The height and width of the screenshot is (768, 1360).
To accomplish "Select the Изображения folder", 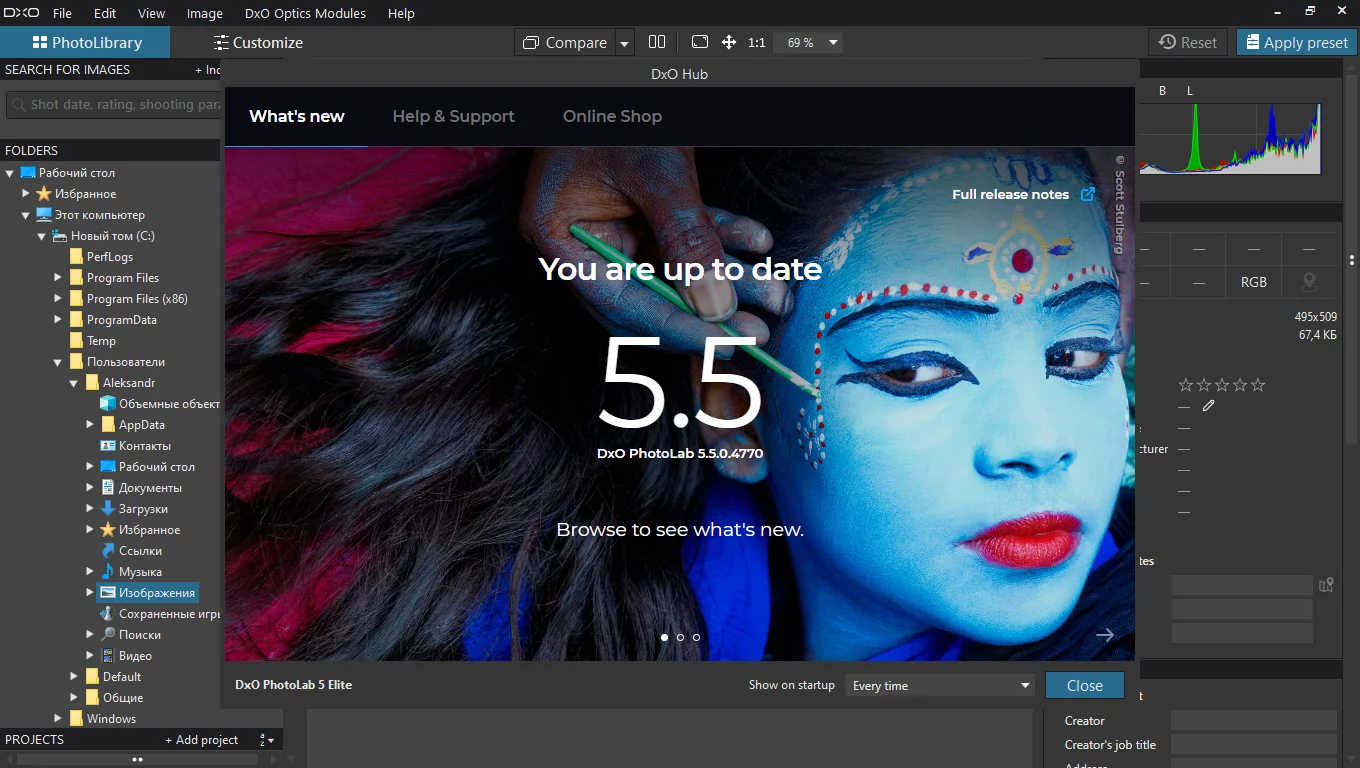I will pyautogui.click(x=147, y=593).
